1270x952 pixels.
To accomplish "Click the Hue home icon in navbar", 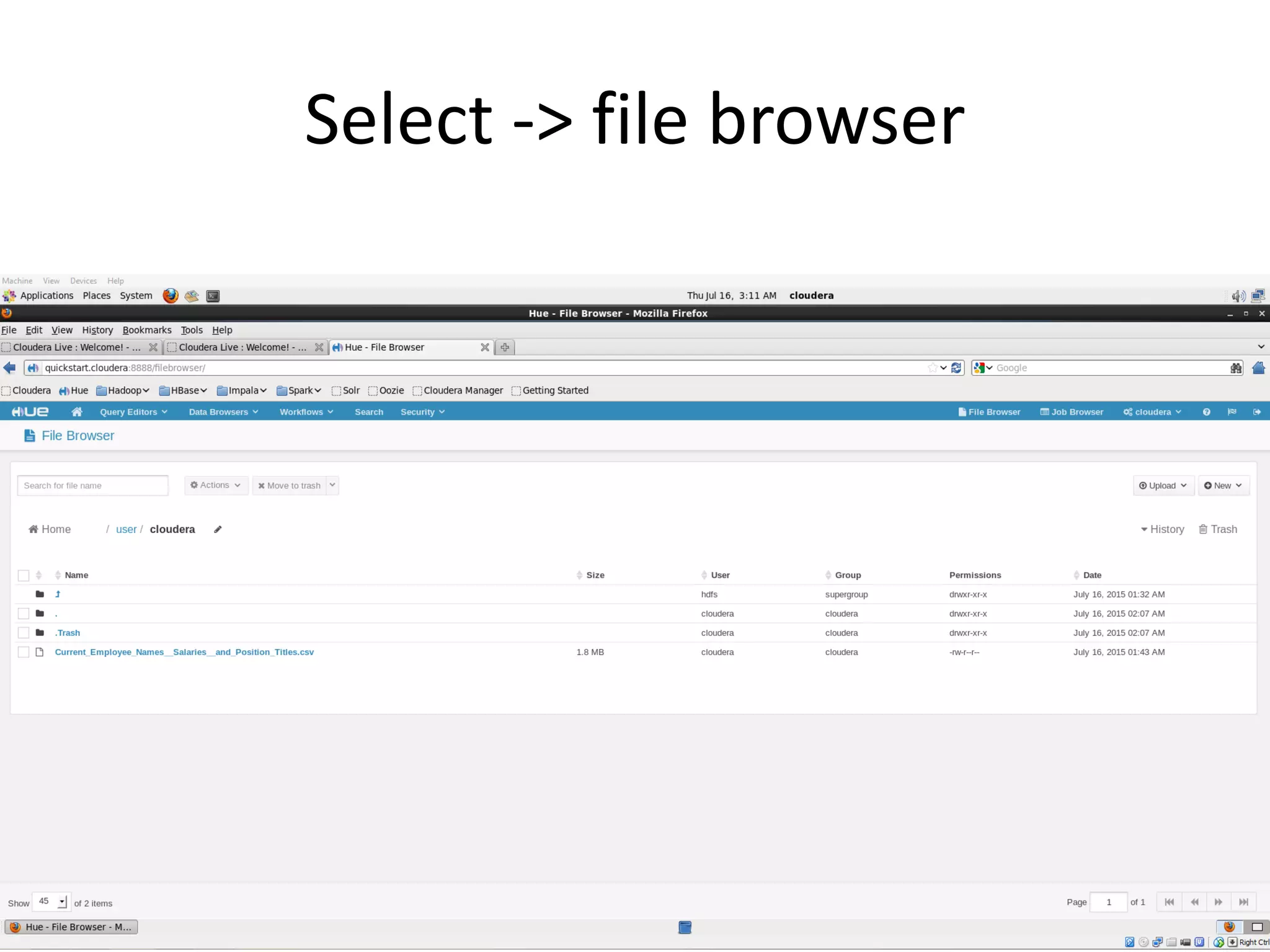I will coord(77,412).
